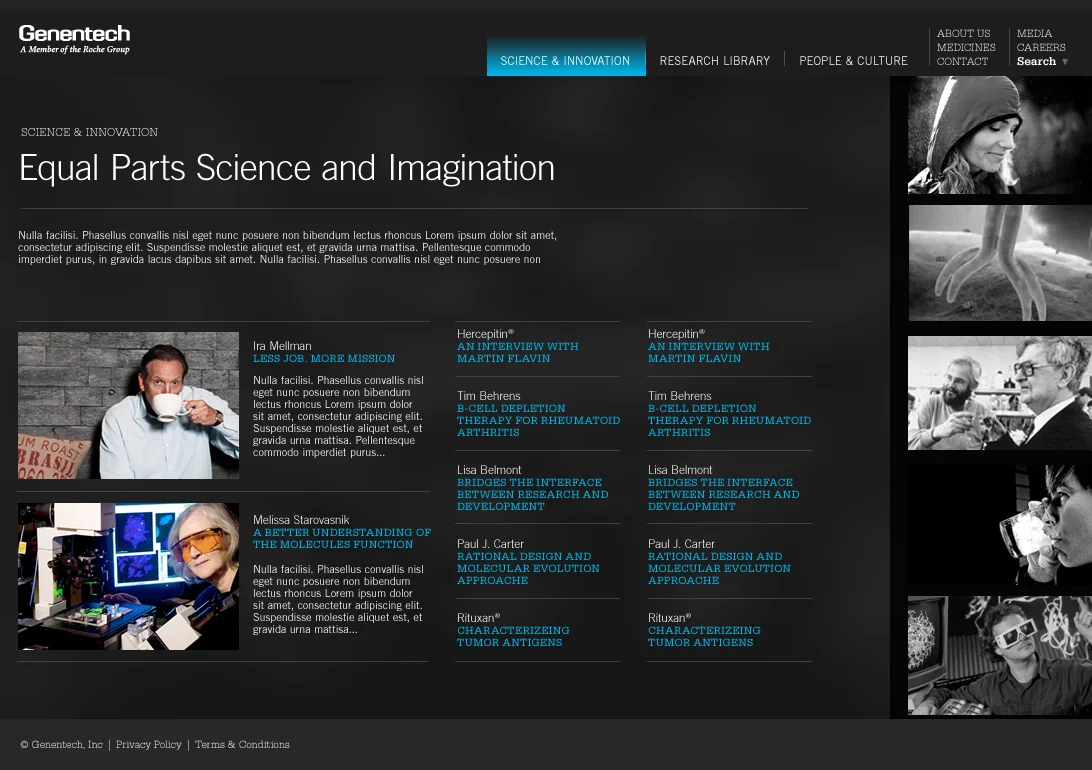
Task: Open the Privacy Policy footer link
Action: [148, 744]
